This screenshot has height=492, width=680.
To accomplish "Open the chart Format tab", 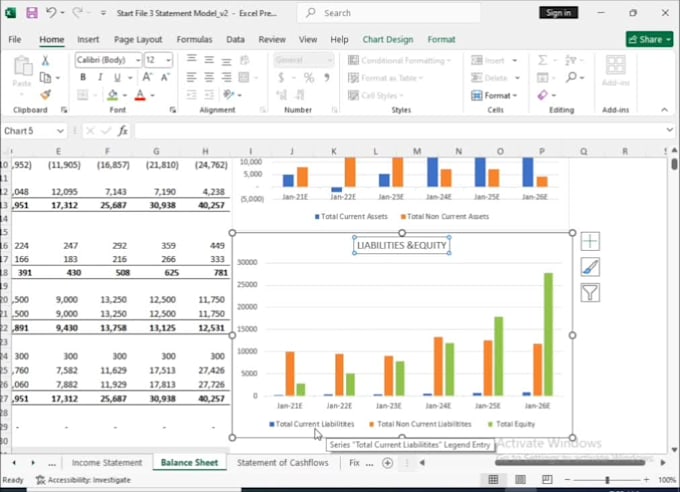I will (x=441, y=39).
